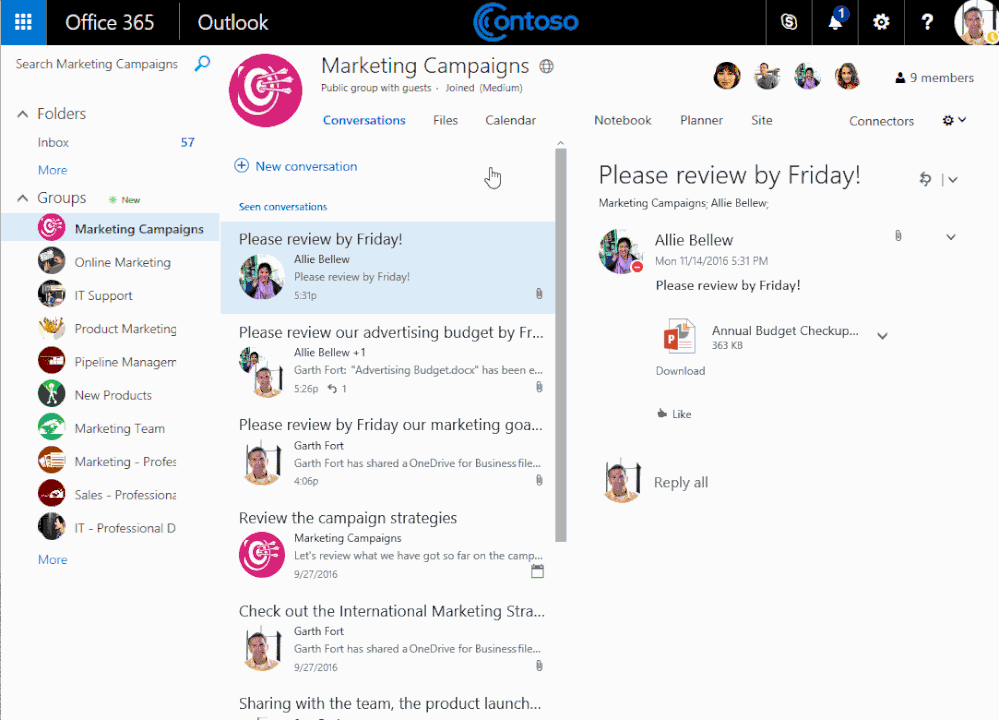Open the 'Sharing with the team' conversation
The width and height of the screenshot is (999, 720).
[x=389, y=705]
